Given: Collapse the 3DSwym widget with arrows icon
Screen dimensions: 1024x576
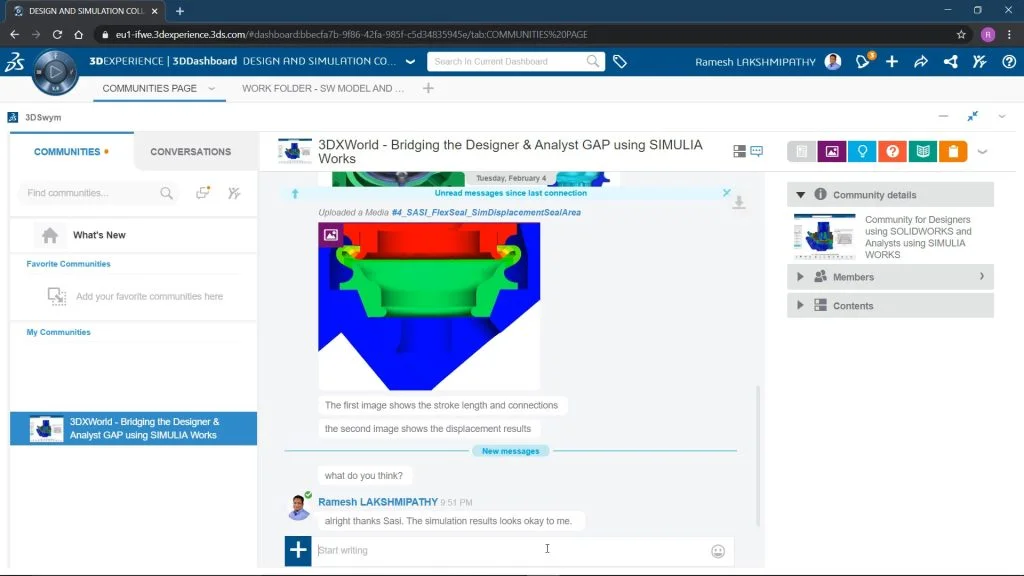Looking at the screenshot, I should point(972,116).
